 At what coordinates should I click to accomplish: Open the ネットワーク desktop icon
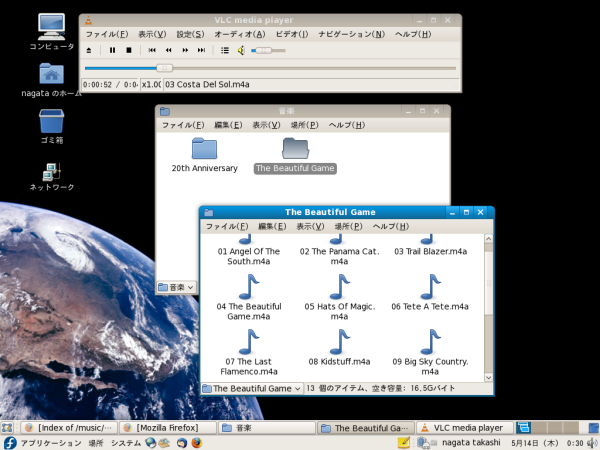[52, 177]
